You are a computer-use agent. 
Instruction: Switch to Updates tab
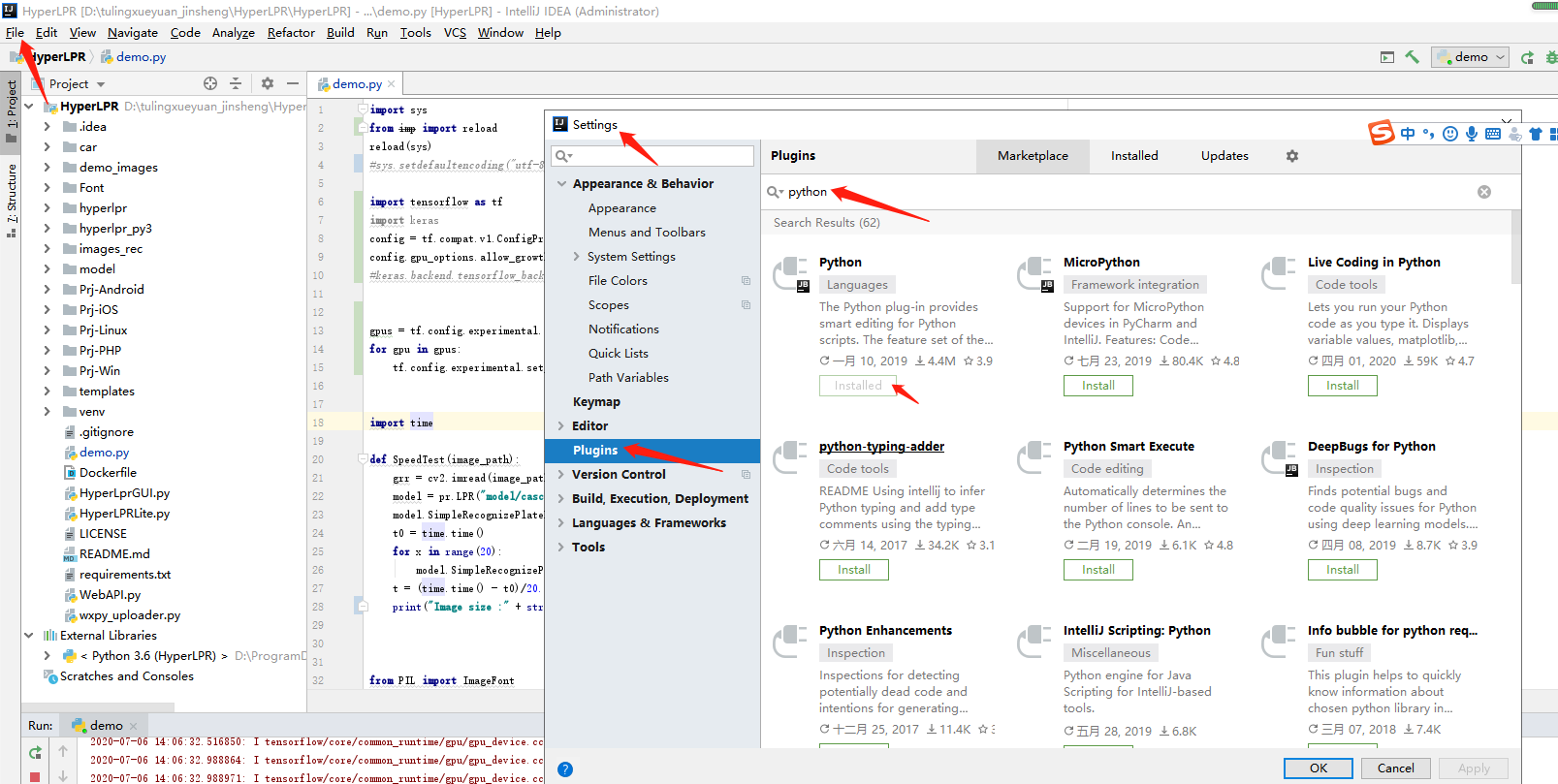1224,156
